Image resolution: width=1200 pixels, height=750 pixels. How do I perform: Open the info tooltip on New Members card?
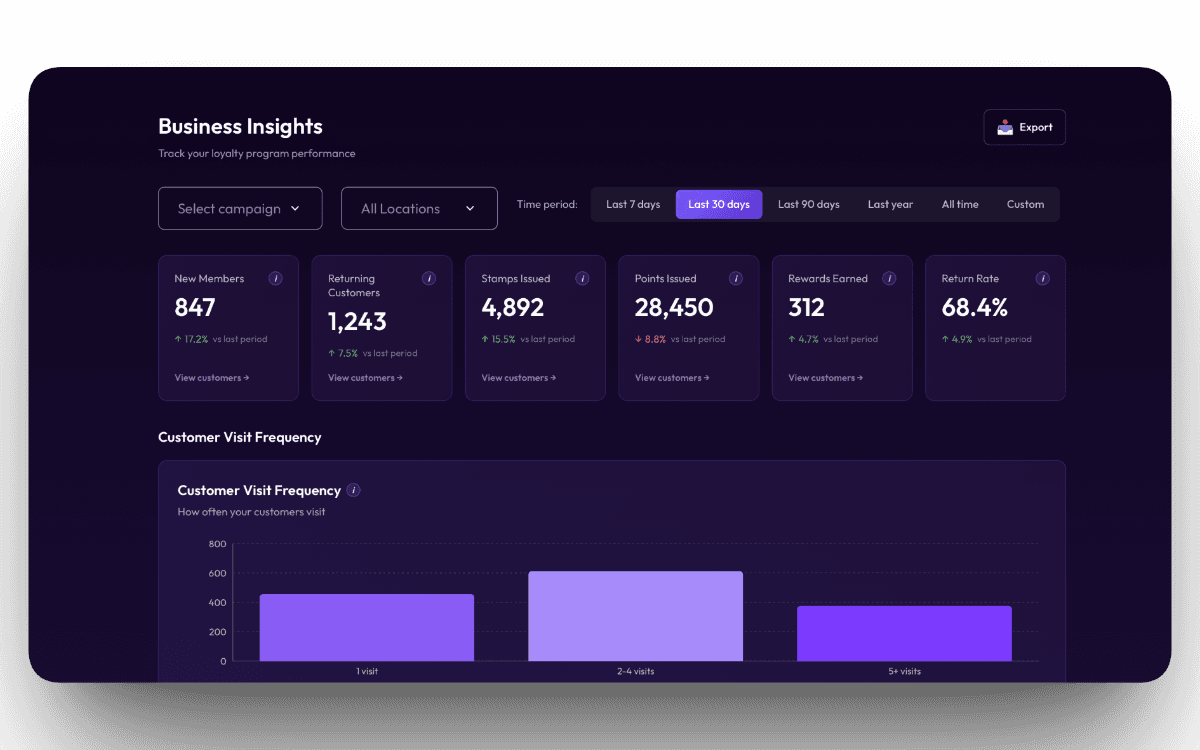275,278
